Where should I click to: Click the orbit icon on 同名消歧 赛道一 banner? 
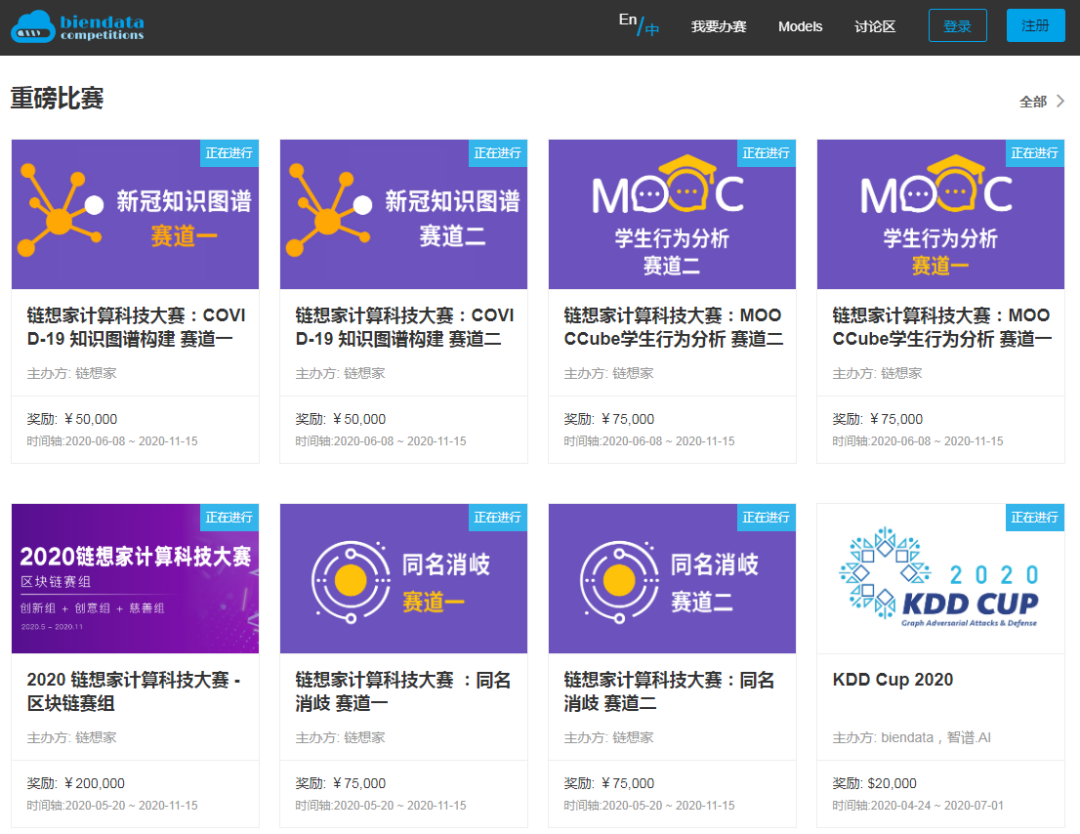click(351, 582)
